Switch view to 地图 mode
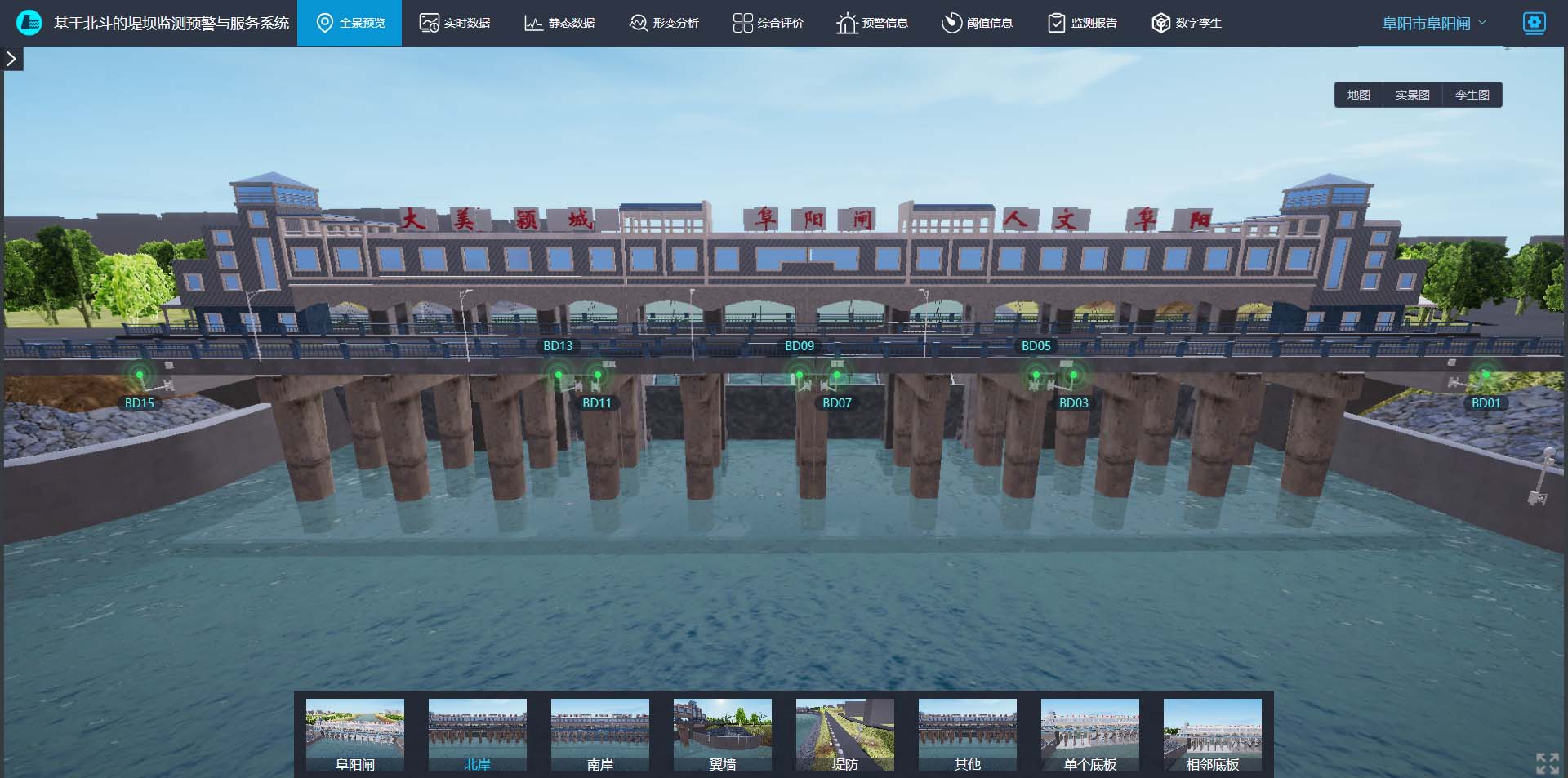The height and width of the screenshot is (778, 1568). coord(1358,96)
